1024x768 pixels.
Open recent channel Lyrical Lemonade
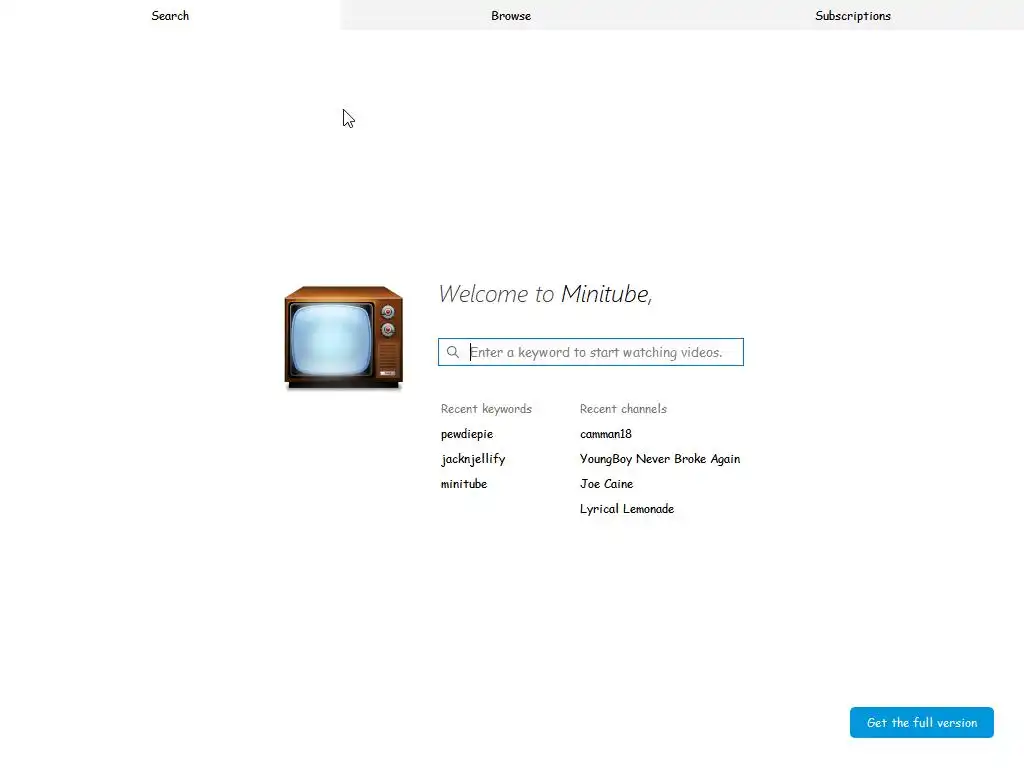[626, 509]
